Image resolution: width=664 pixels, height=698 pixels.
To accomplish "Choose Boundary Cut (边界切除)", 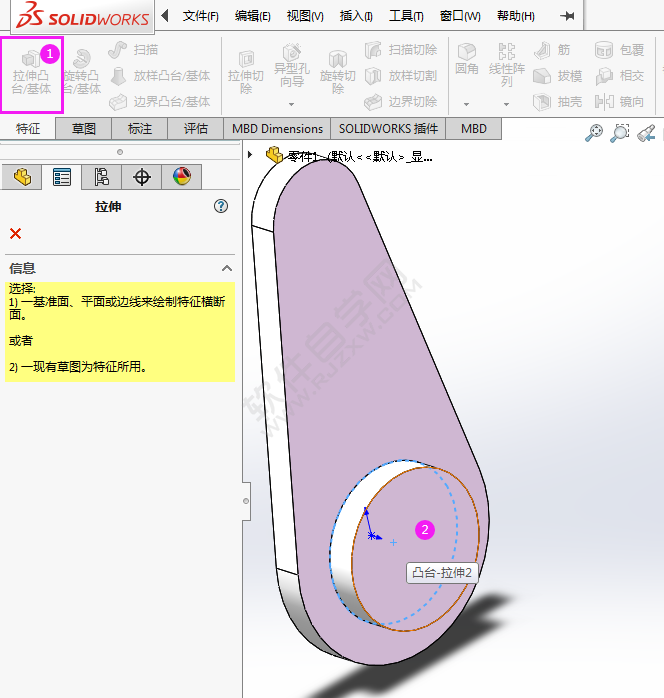I will (x=401, y=102).
